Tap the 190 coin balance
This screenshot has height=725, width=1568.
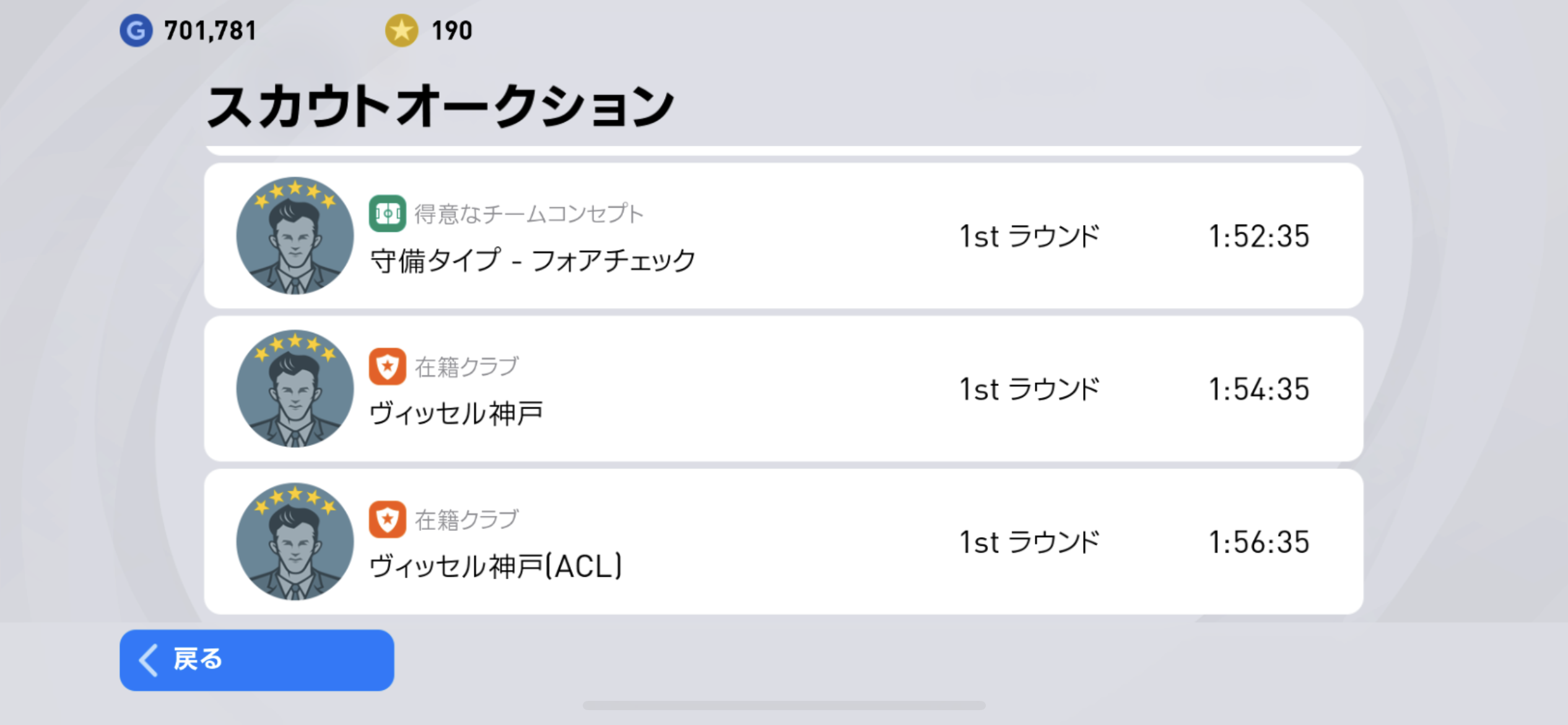pos(452,30)
